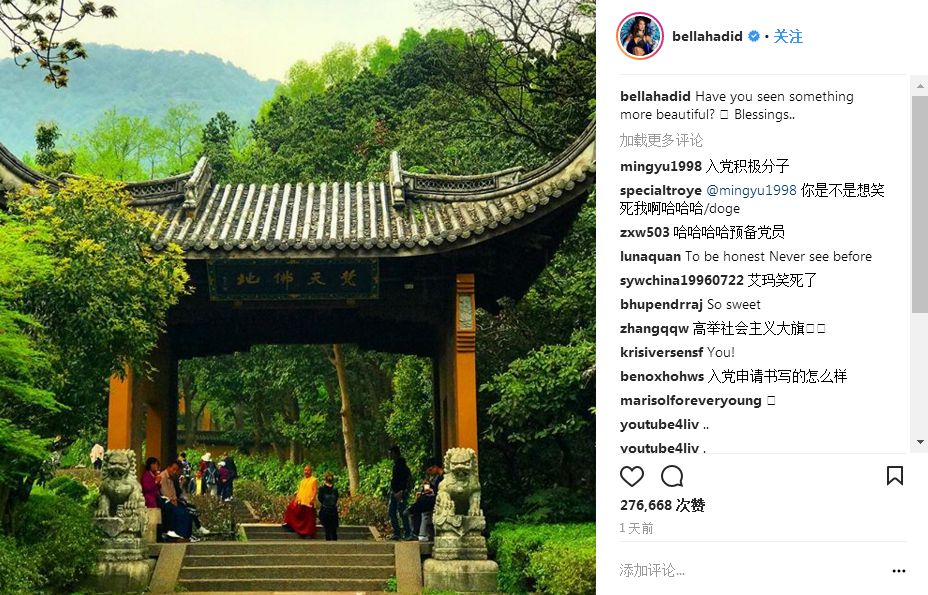This screenshot has width=928, height=595.
Task: Click the blue verified badge
Action: [754, 36]
